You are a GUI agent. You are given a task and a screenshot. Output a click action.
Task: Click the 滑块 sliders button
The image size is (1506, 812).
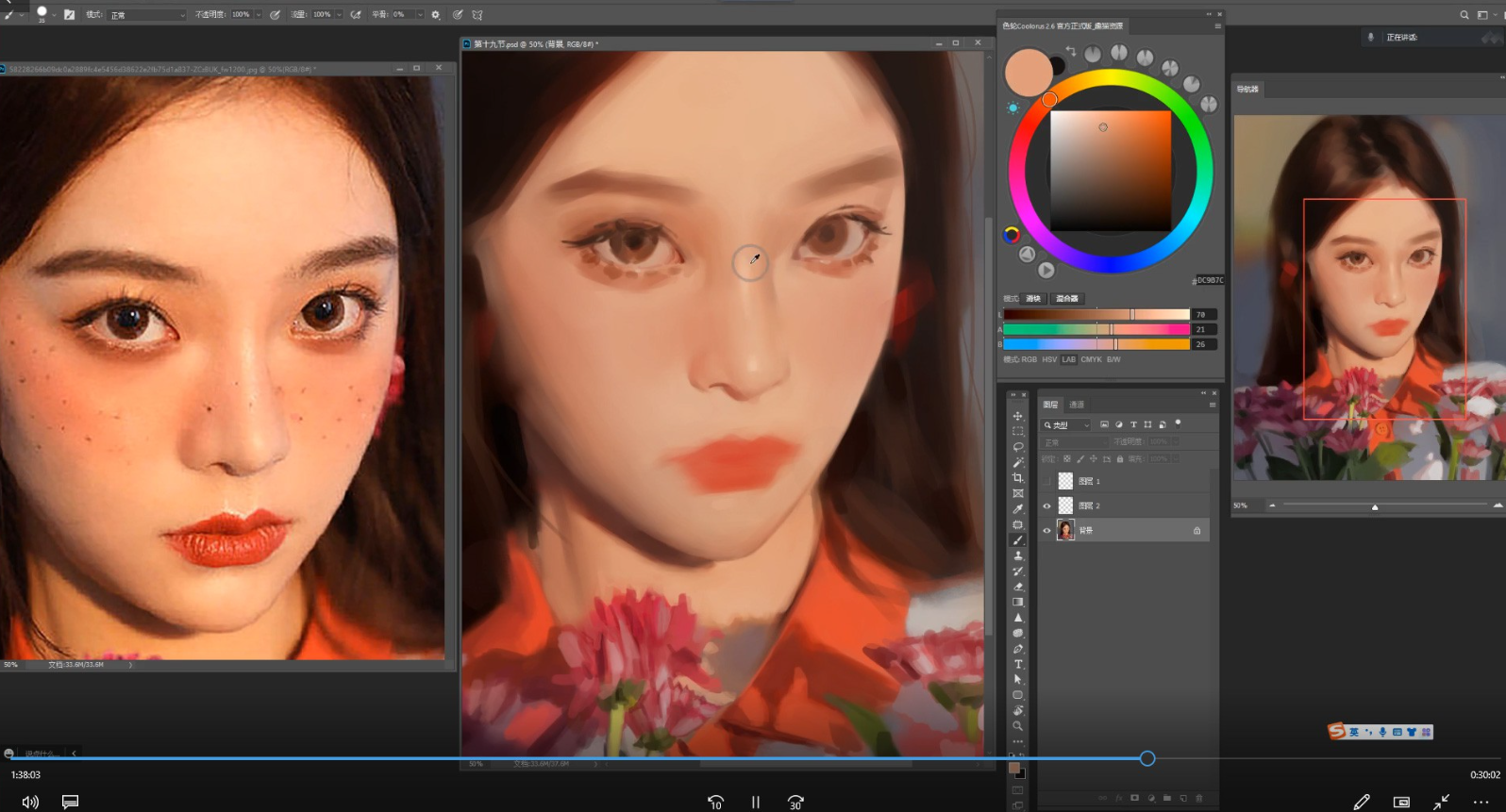point(1033,298)
